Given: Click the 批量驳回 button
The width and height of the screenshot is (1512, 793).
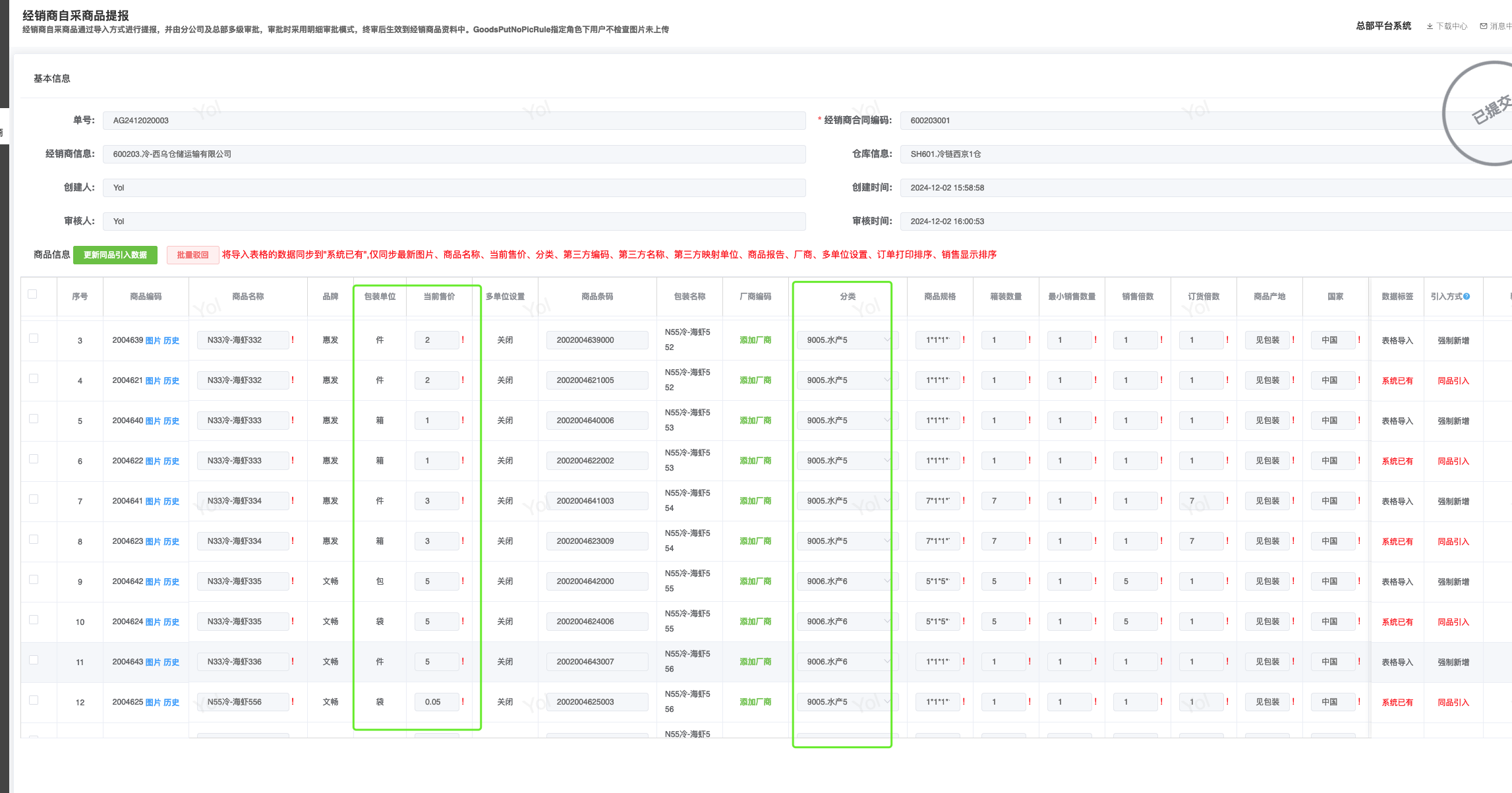Looking at the screenshot, I should (192, 255).
